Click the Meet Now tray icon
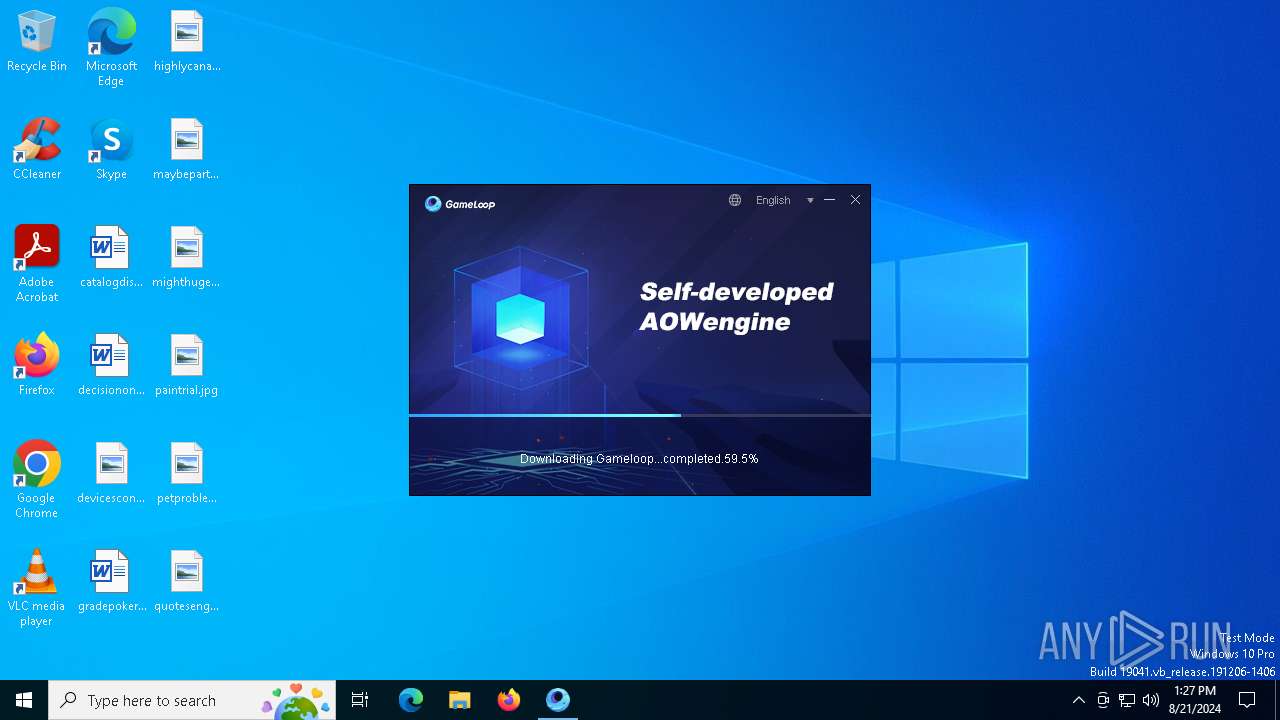 1103,700
